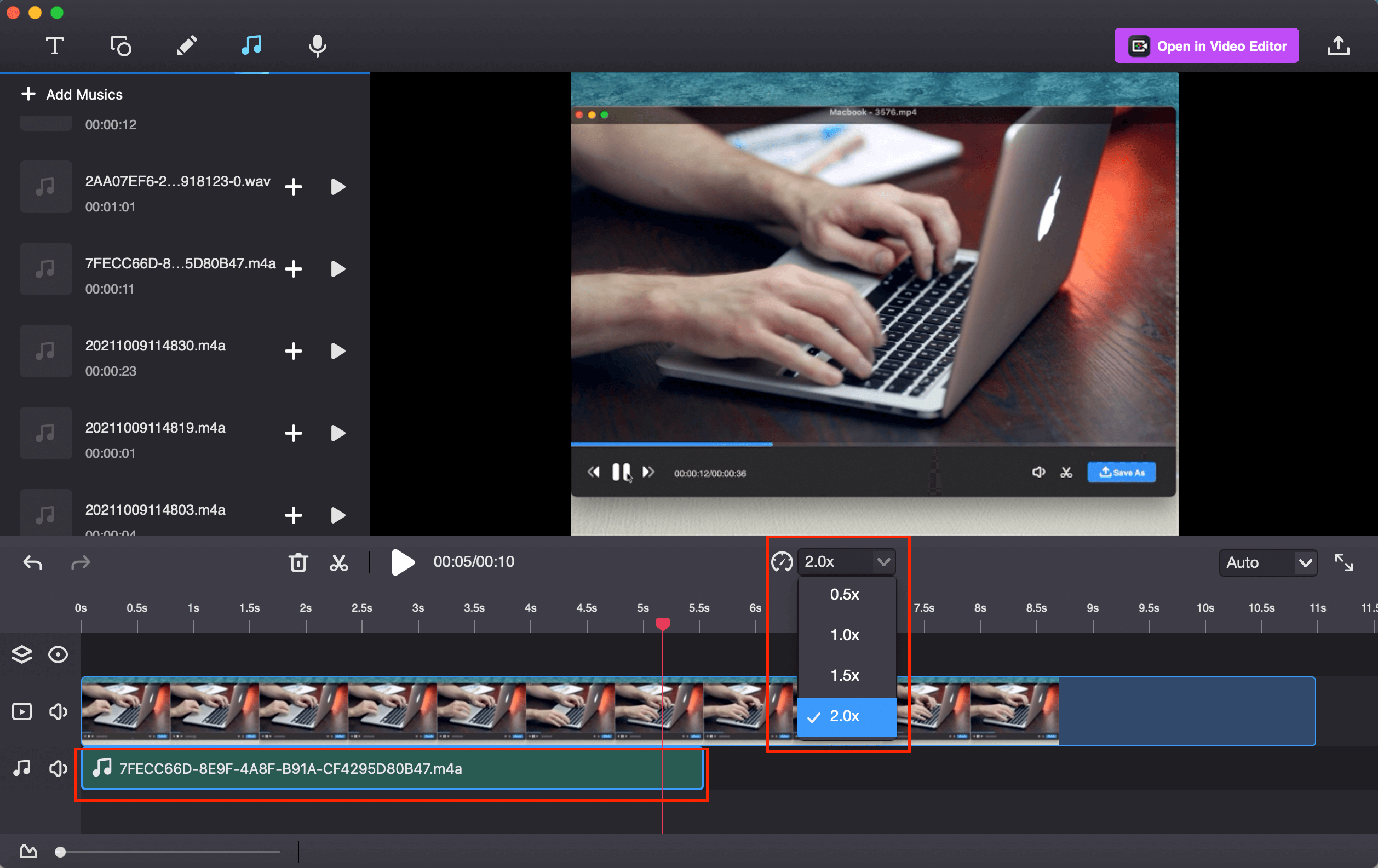Click the layers track icon
Screen dimensions: 1378x868
click(22, 654)
